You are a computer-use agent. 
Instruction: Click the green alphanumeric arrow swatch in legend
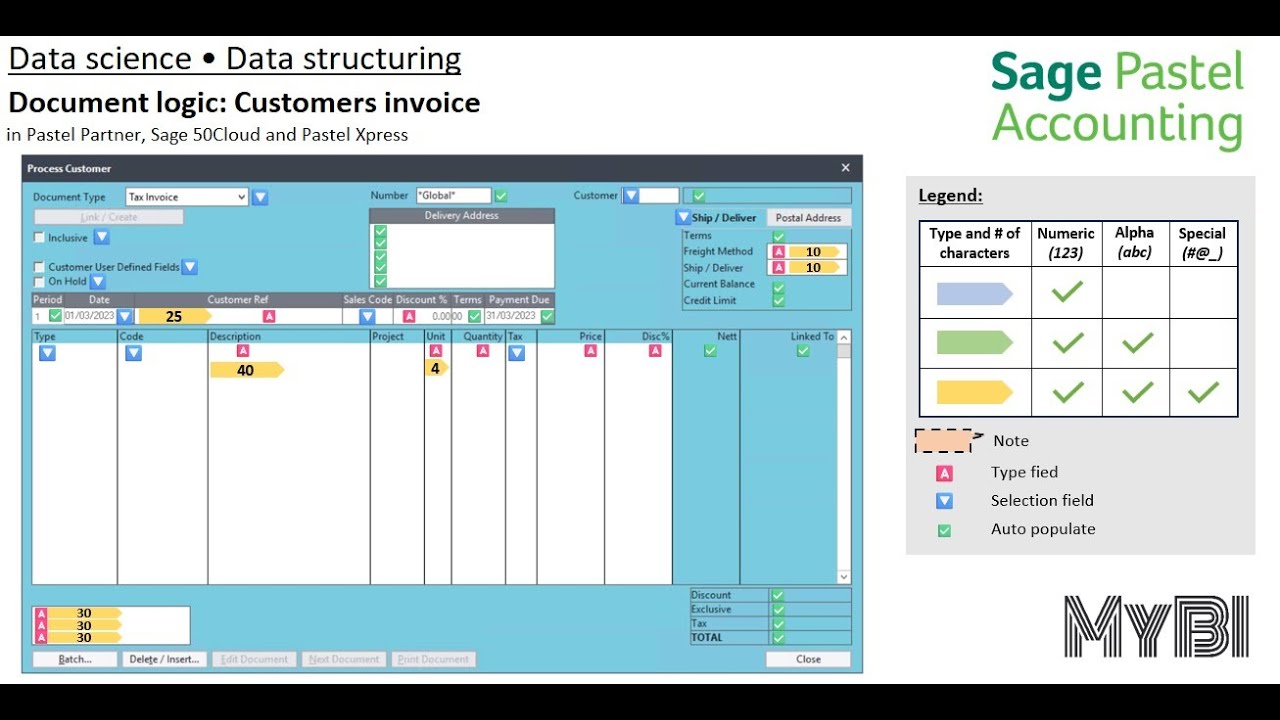975,343
